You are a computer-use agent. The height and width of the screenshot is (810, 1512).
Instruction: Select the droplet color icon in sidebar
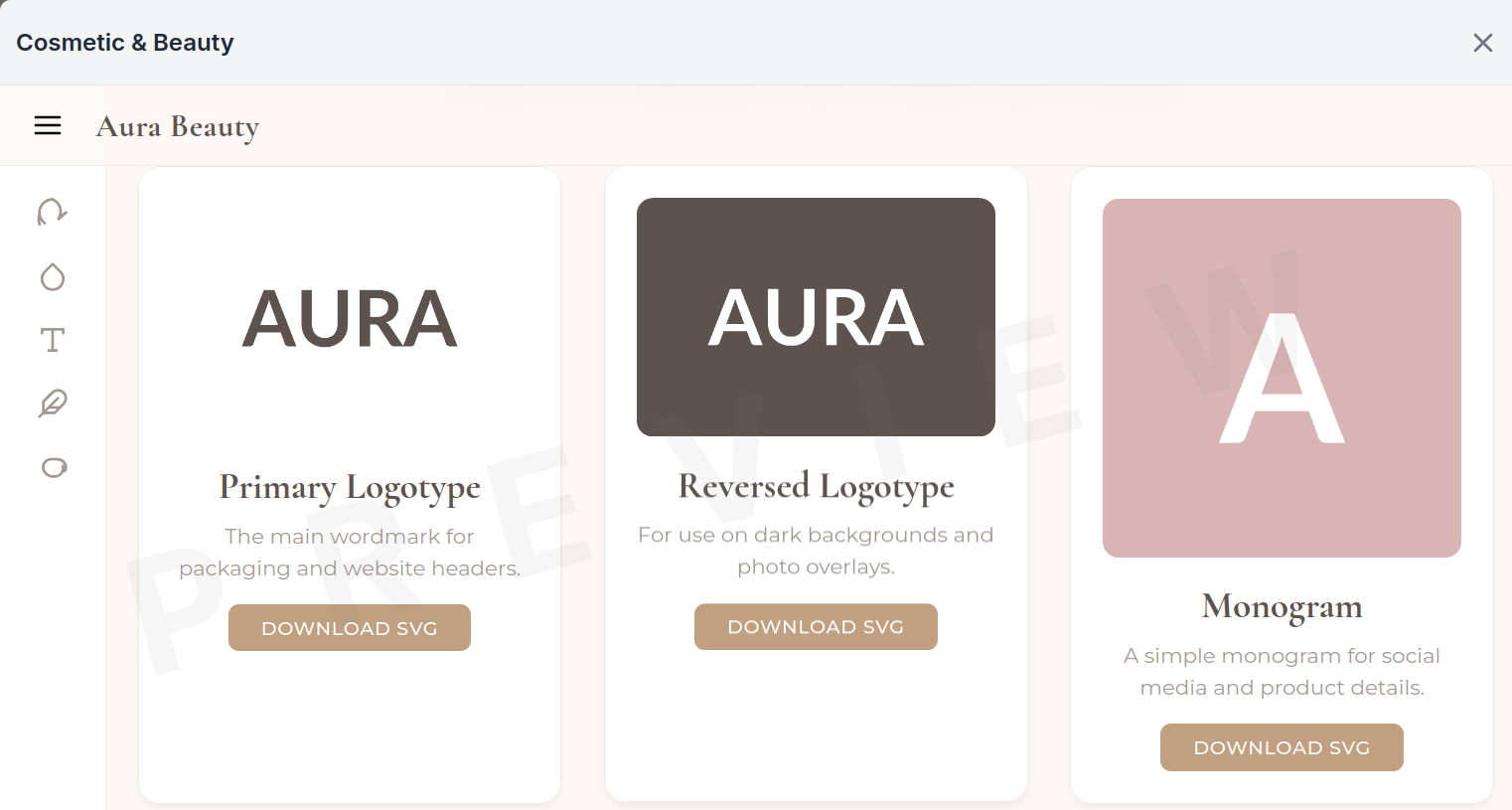(x=53, y=276)
